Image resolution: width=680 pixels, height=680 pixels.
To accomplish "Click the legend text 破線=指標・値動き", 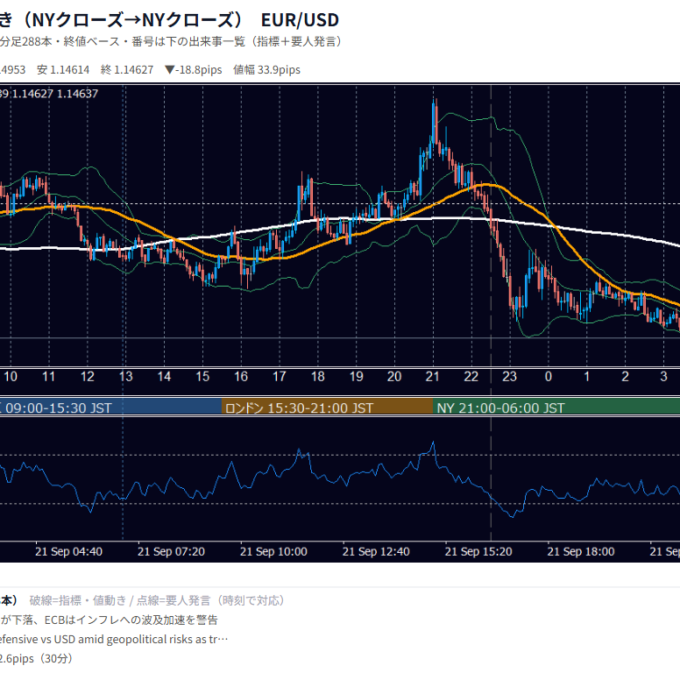I will coord(78,601).
